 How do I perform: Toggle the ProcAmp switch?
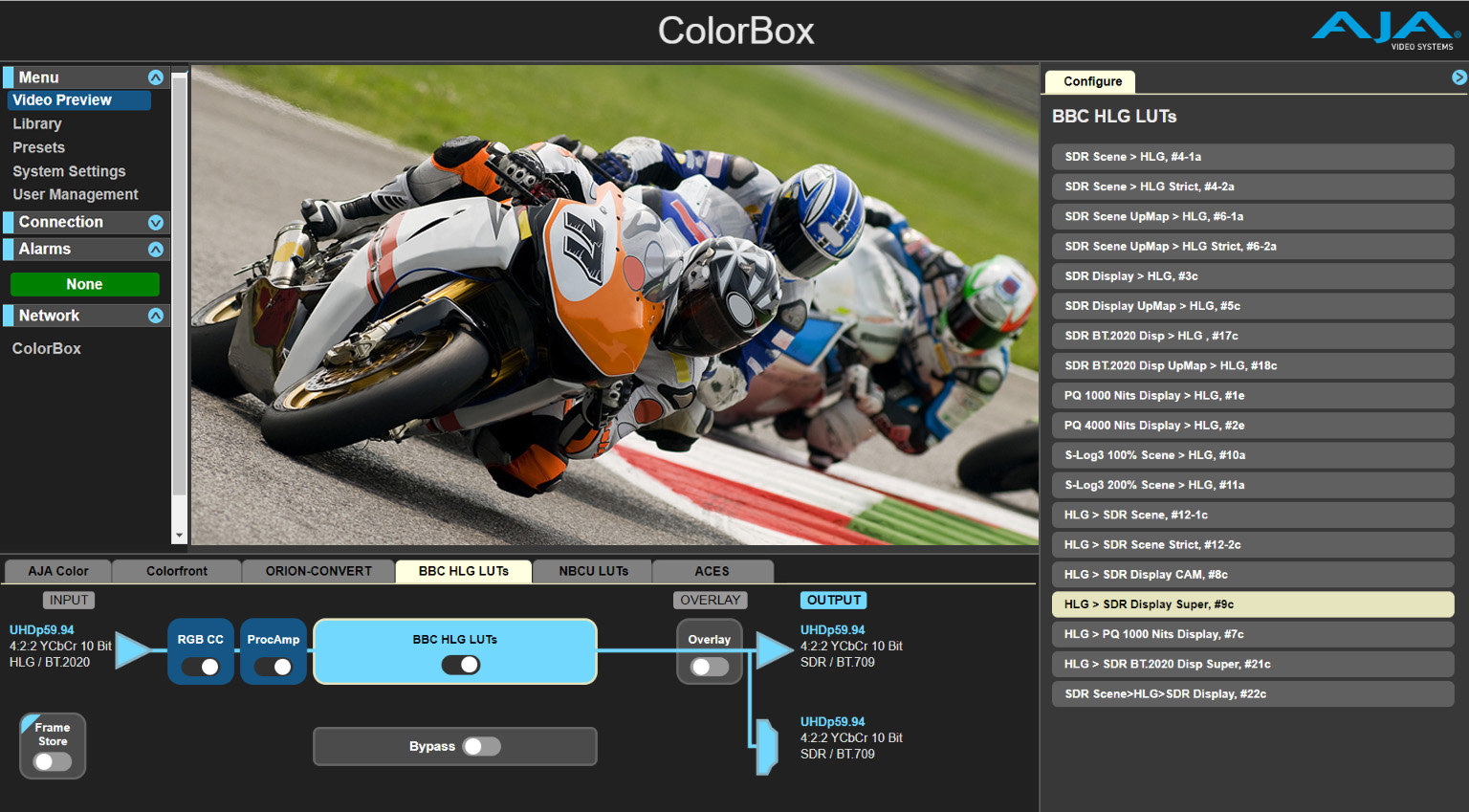pyautogui.click(x=274, y=667)
